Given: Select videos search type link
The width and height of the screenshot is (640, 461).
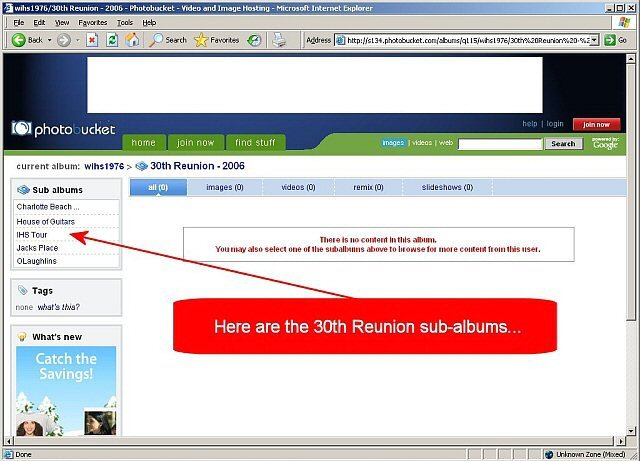Looking at the screenshot, I should (422, 143).
